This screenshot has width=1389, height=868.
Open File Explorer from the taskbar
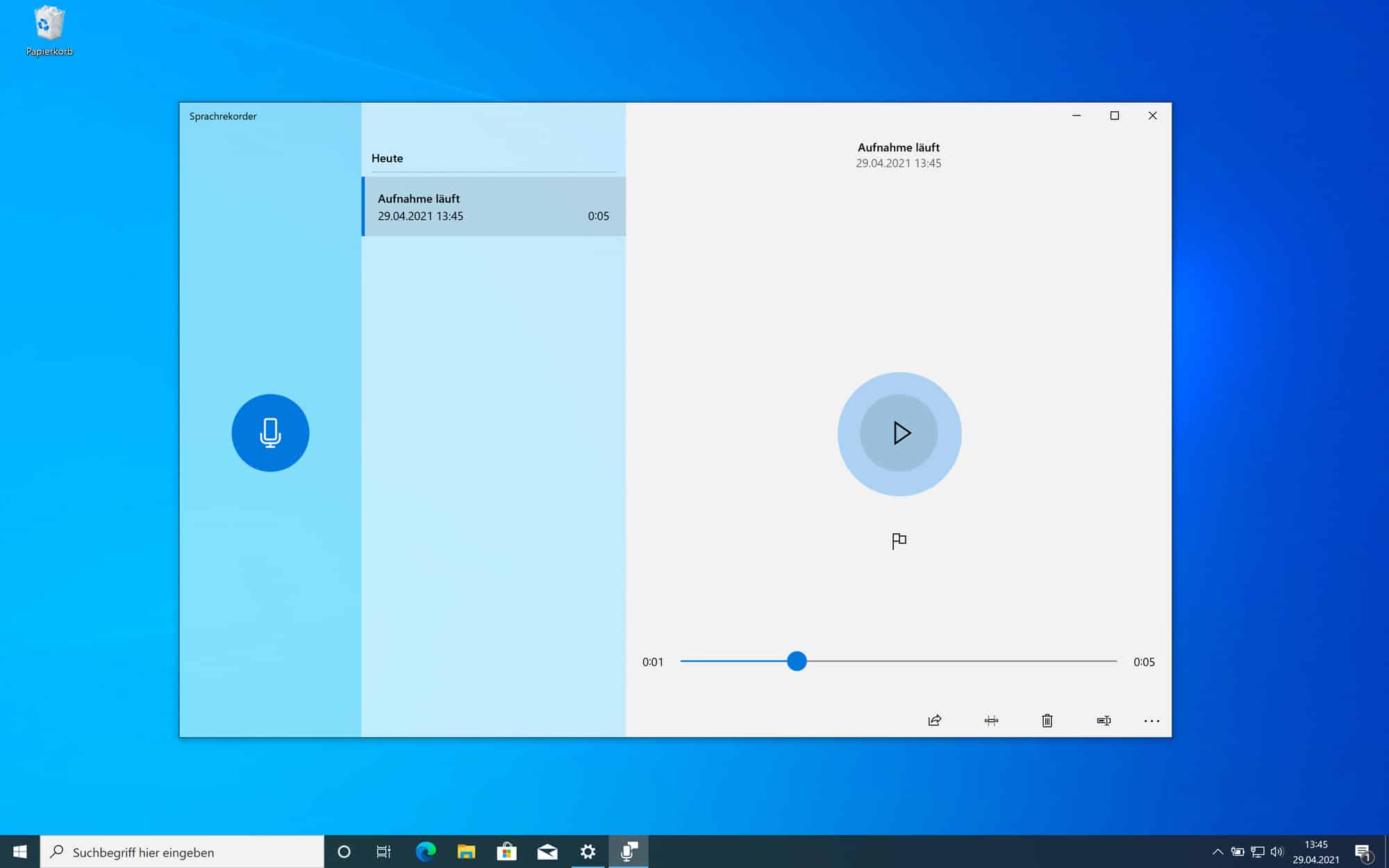coord(466,851)
